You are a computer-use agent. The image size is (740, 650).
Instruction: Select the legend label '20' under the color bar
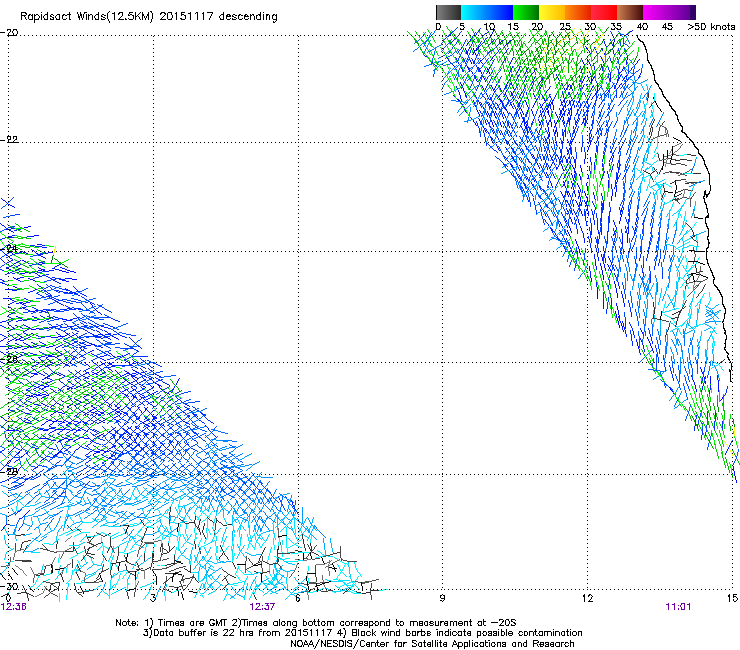coord(537,27)
